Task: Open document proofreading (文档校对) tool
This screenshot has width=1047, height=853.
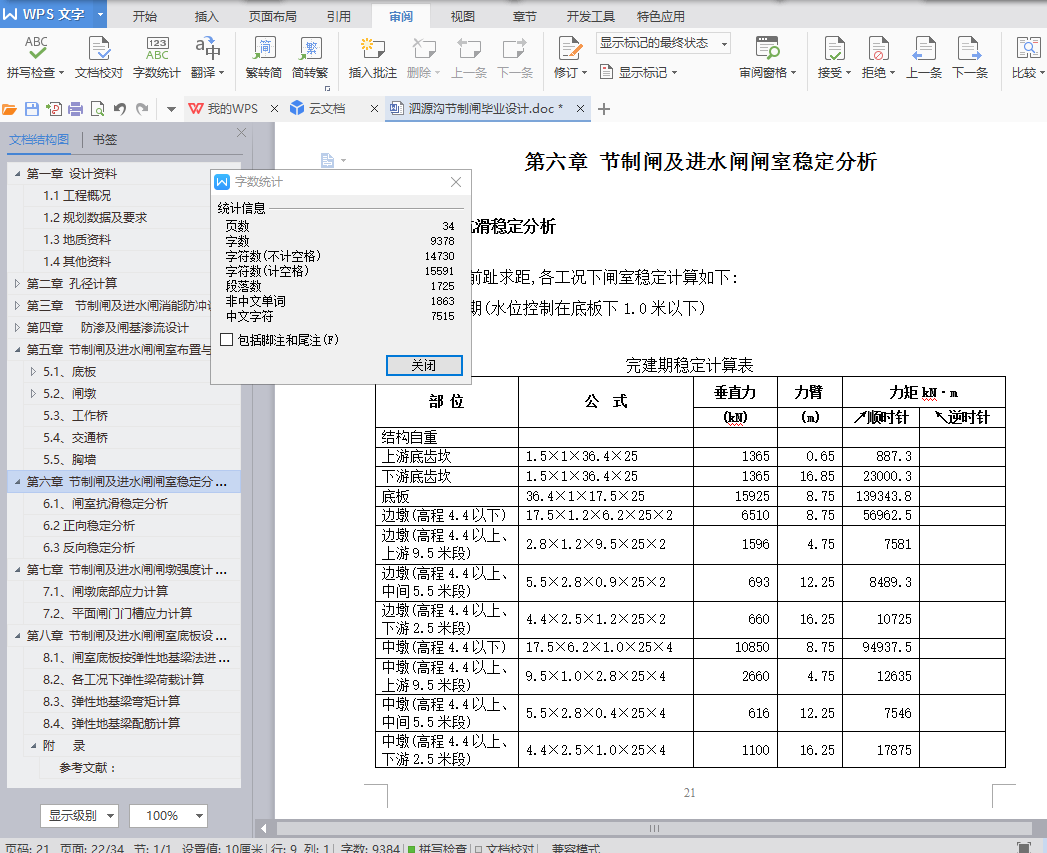Action: pyautogui.click(x=99, y=48)
